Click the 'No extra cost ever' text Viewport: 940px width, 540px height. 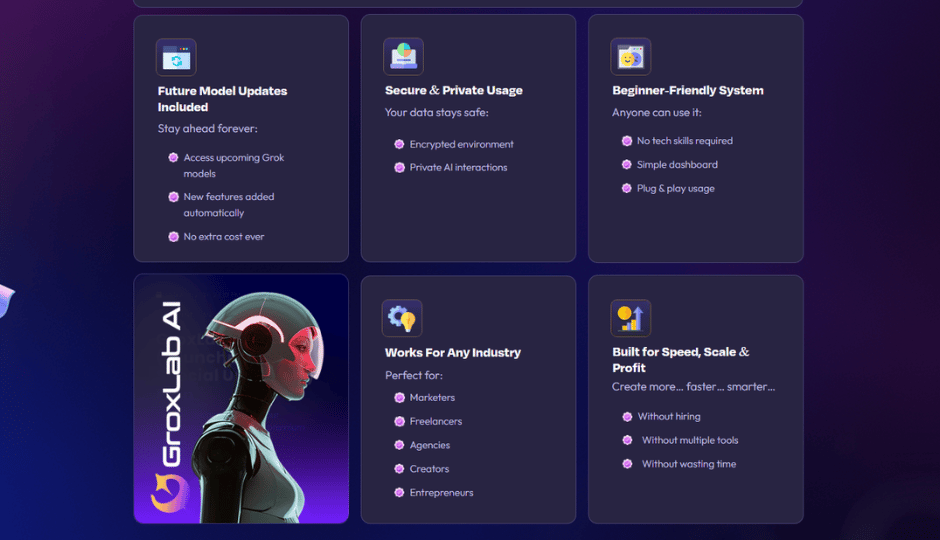point(224,237)
